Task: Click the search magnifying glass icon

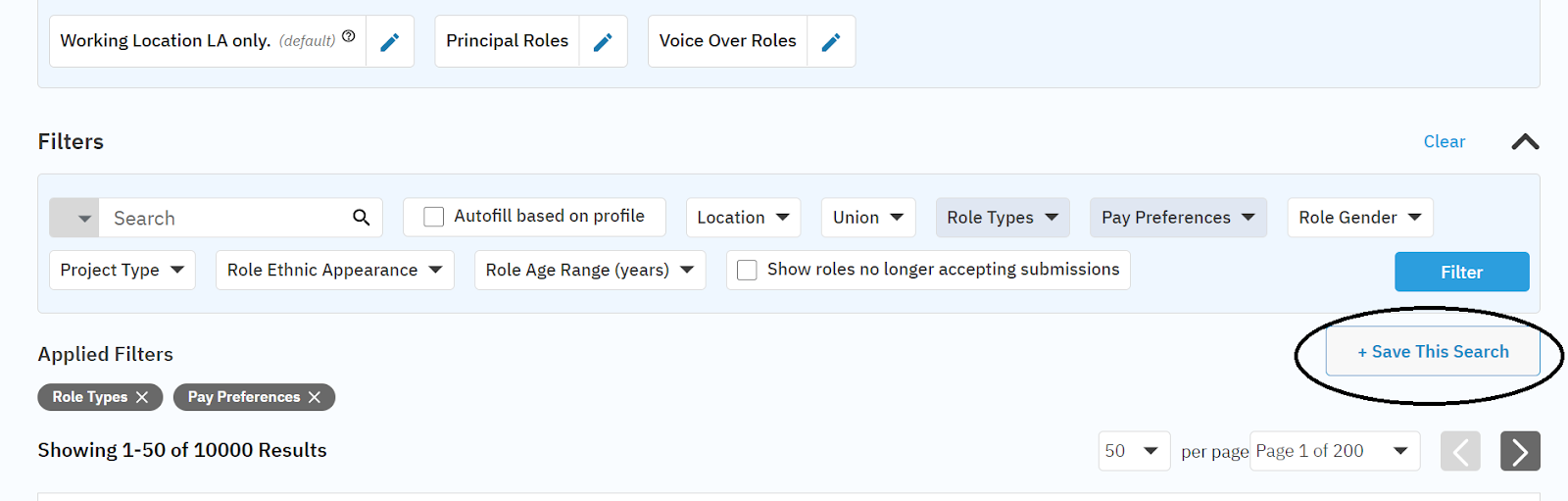Action: click(361, 218)
